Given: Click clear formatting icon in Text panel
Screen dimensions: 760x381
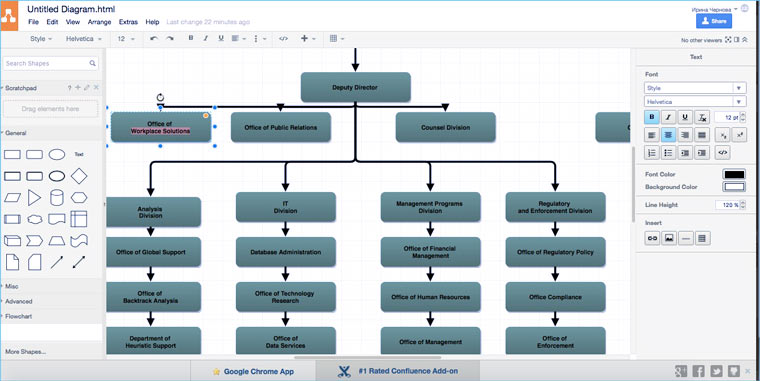Looking at the screenshot, I should coord(702,117).
